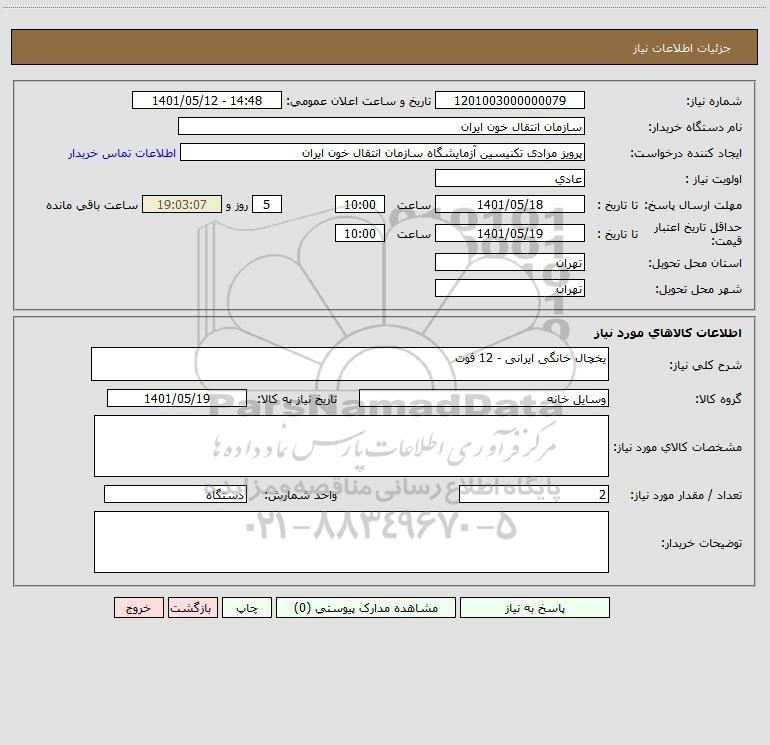Click response deadline date 1401/05/18
The width and height of the screenshot is (770, 745).
[510, 204]
